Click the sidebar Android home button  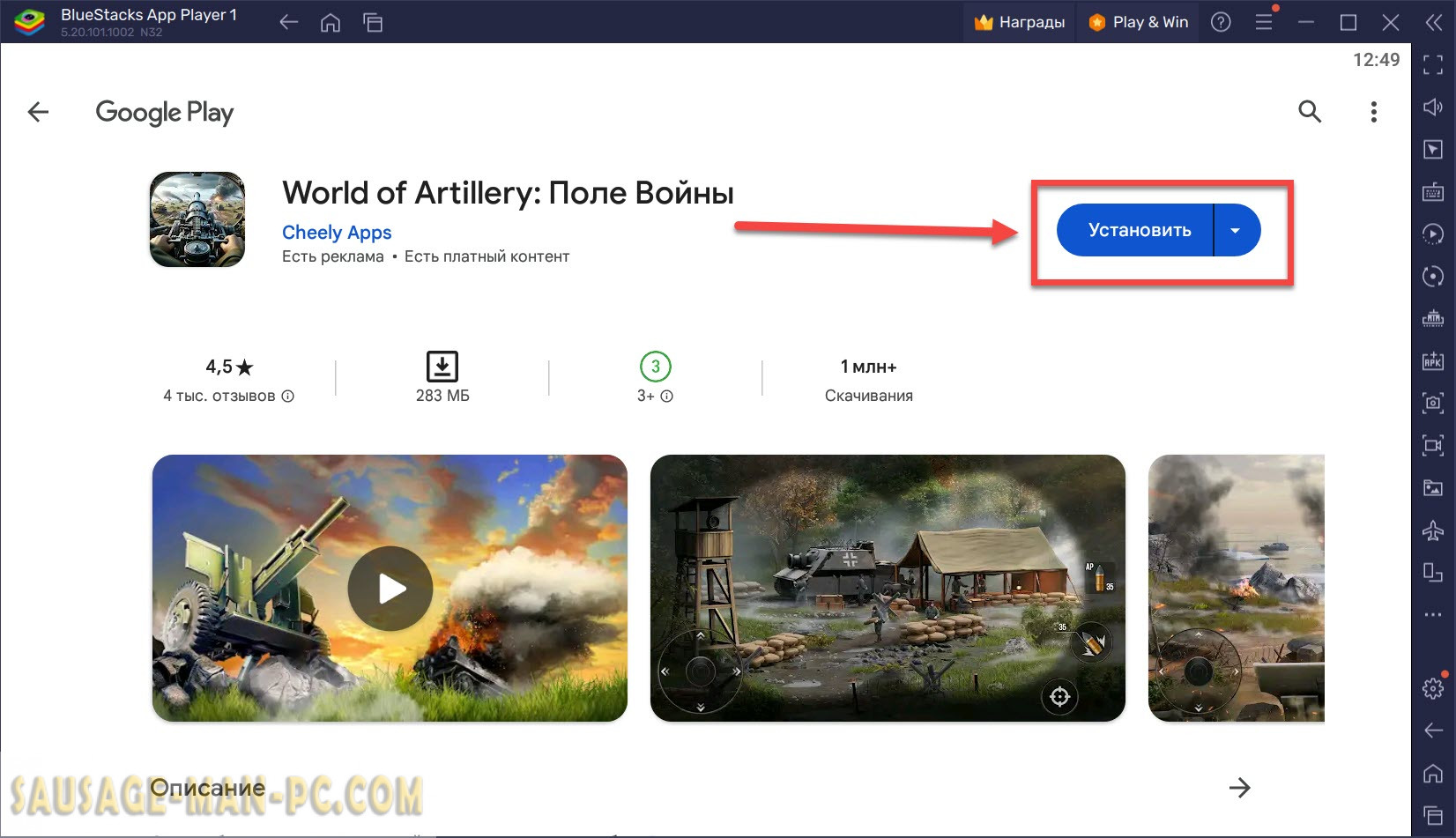pyautogui.click(x=1433, y=773)
